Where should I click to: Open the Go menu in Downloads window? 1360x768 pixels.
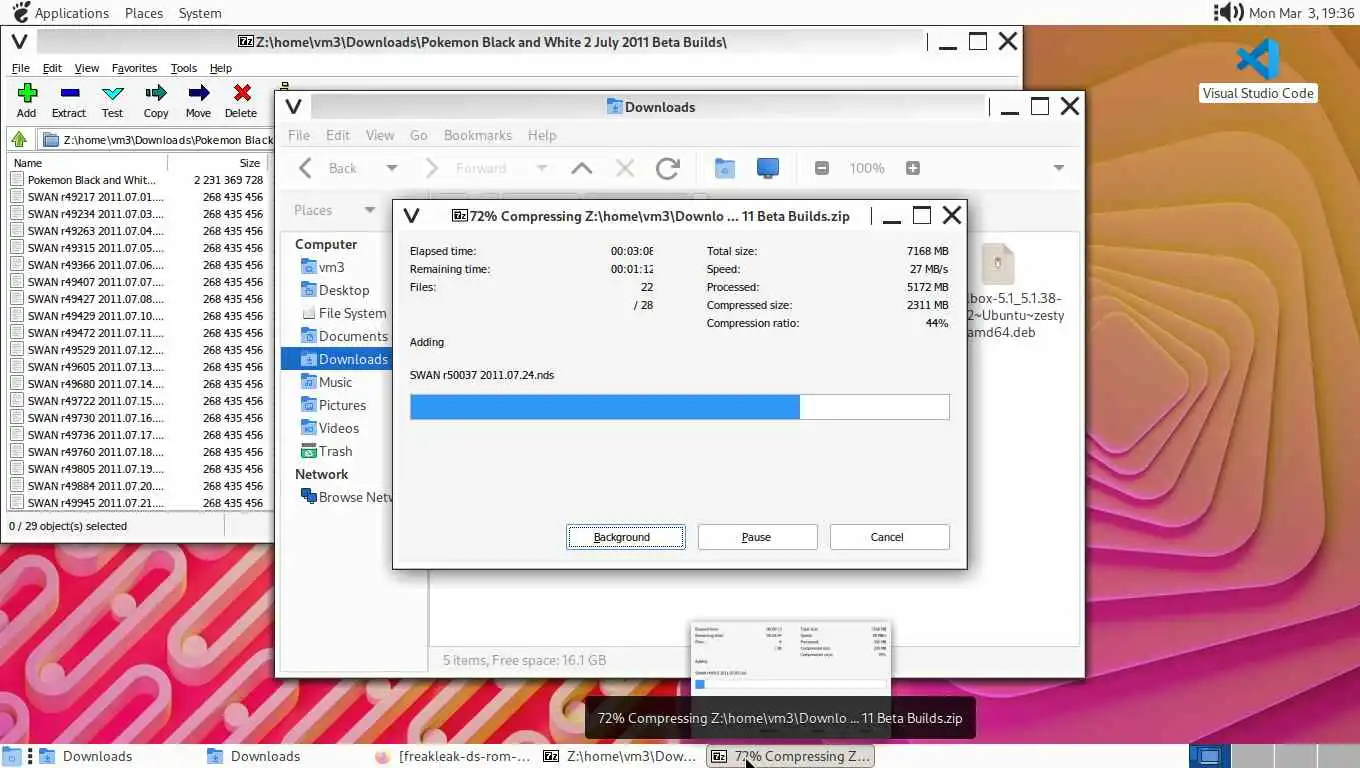click(418, 135)
